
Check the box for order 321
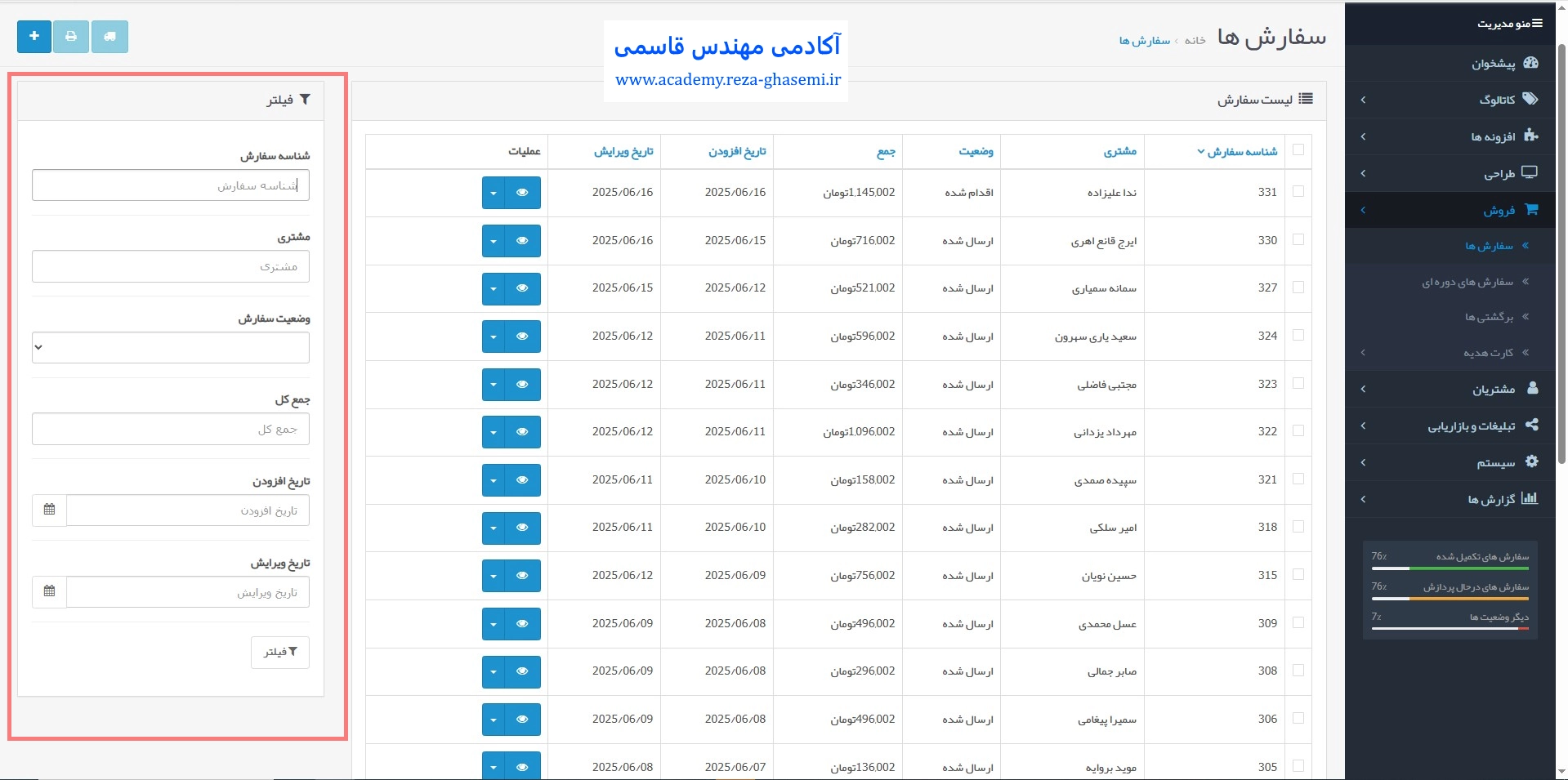(1298, 479)
